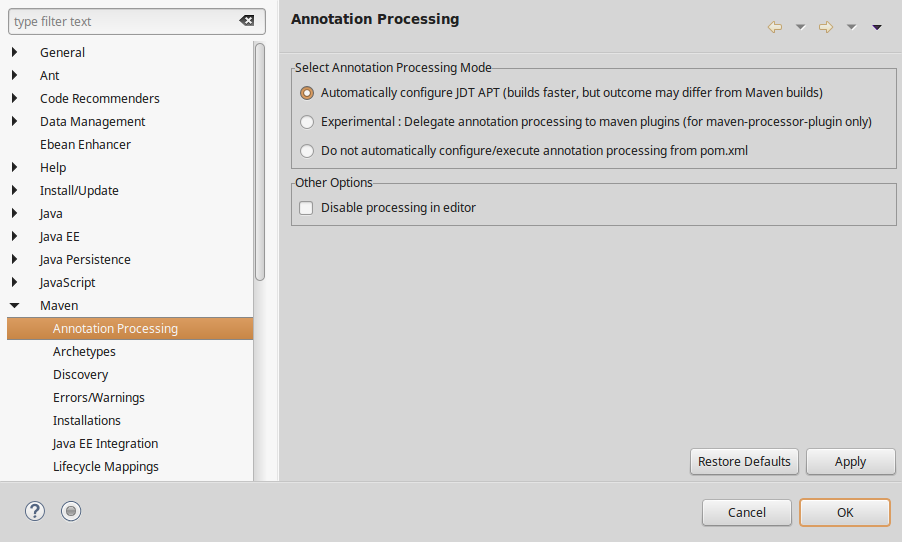Go back using the yellow left arrow

click(775, 26)
